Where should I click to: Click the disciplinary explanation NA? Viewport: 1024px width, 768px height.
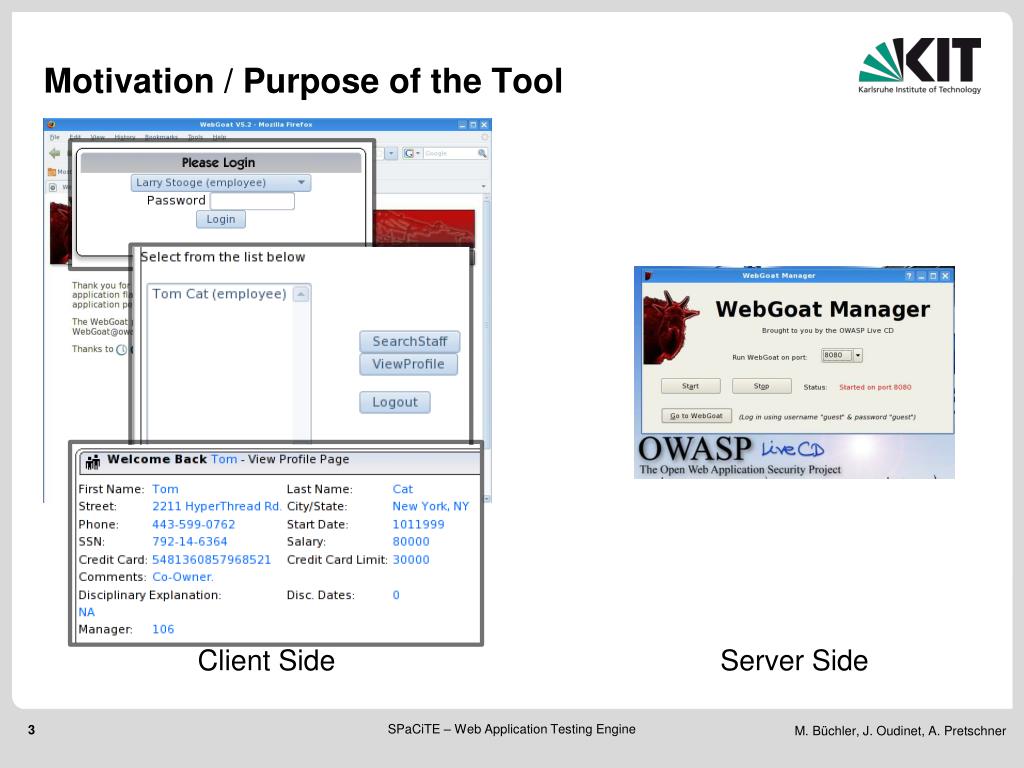click(x=86, y=613)
